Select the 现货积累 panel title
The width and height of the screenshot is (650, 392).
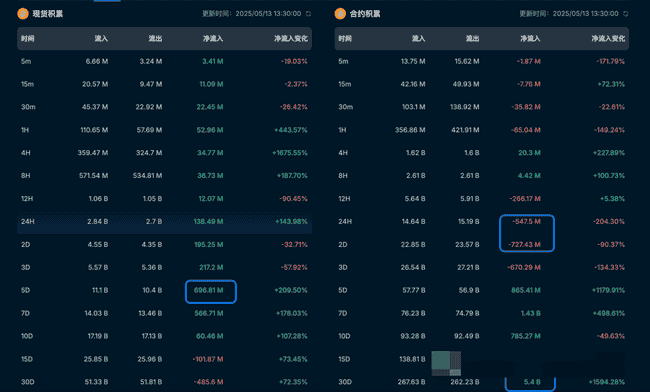tap(48, 14)
